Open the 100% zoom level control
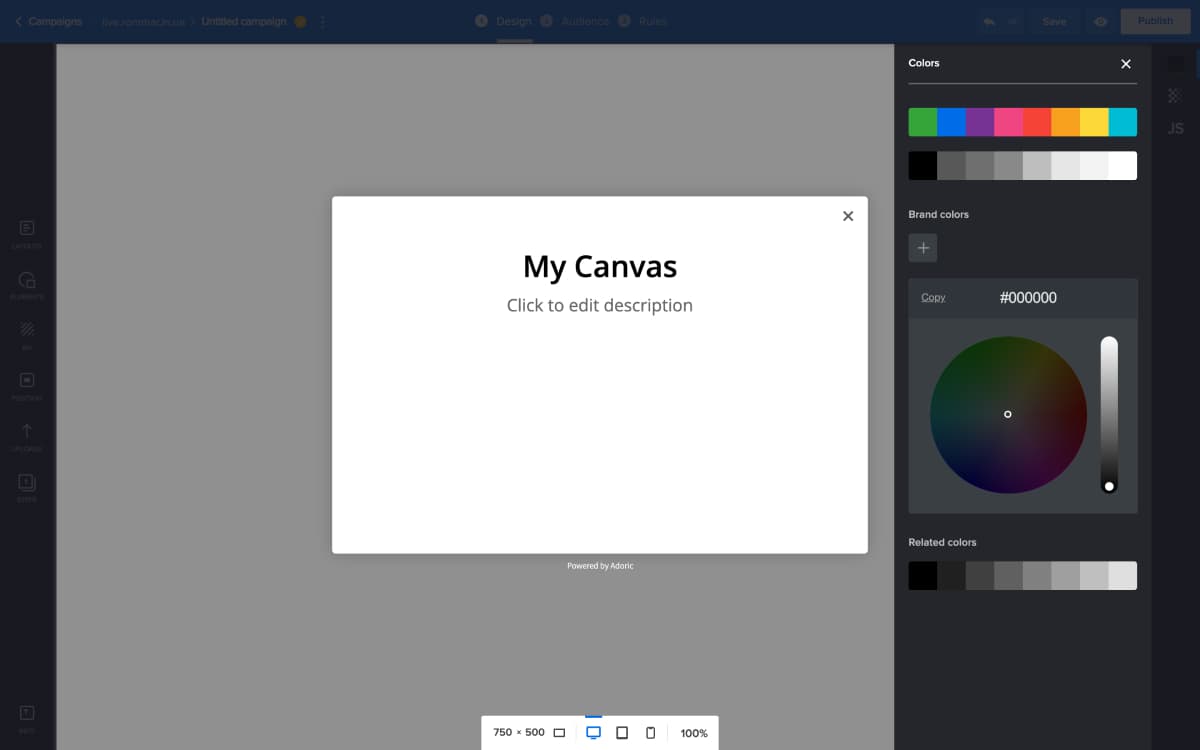The image size is (1200, 750). (694, 733)
